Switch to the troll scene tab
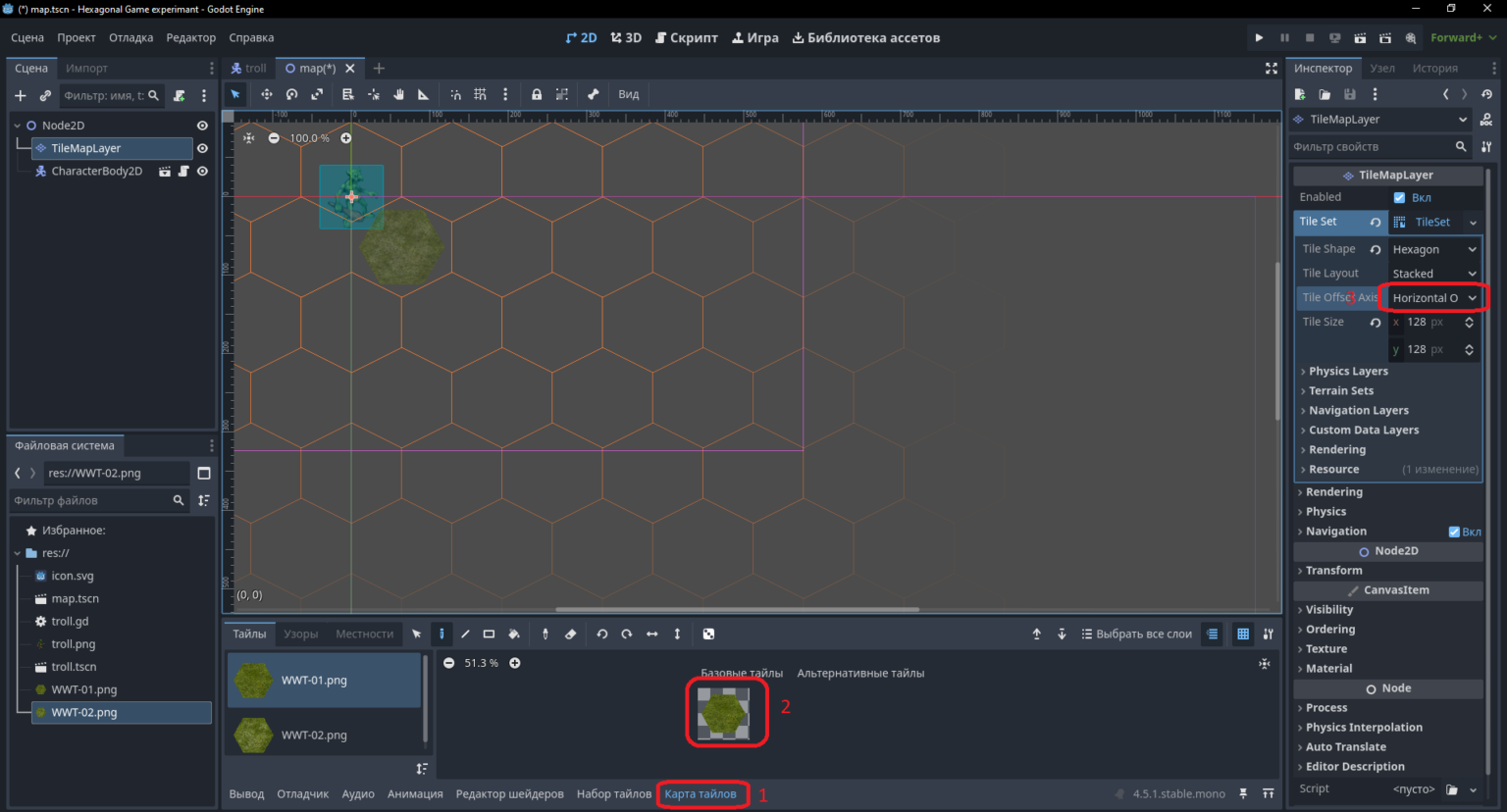This screenshot has width=1507, height=812. pyautogui.click(x=248, y=68)
